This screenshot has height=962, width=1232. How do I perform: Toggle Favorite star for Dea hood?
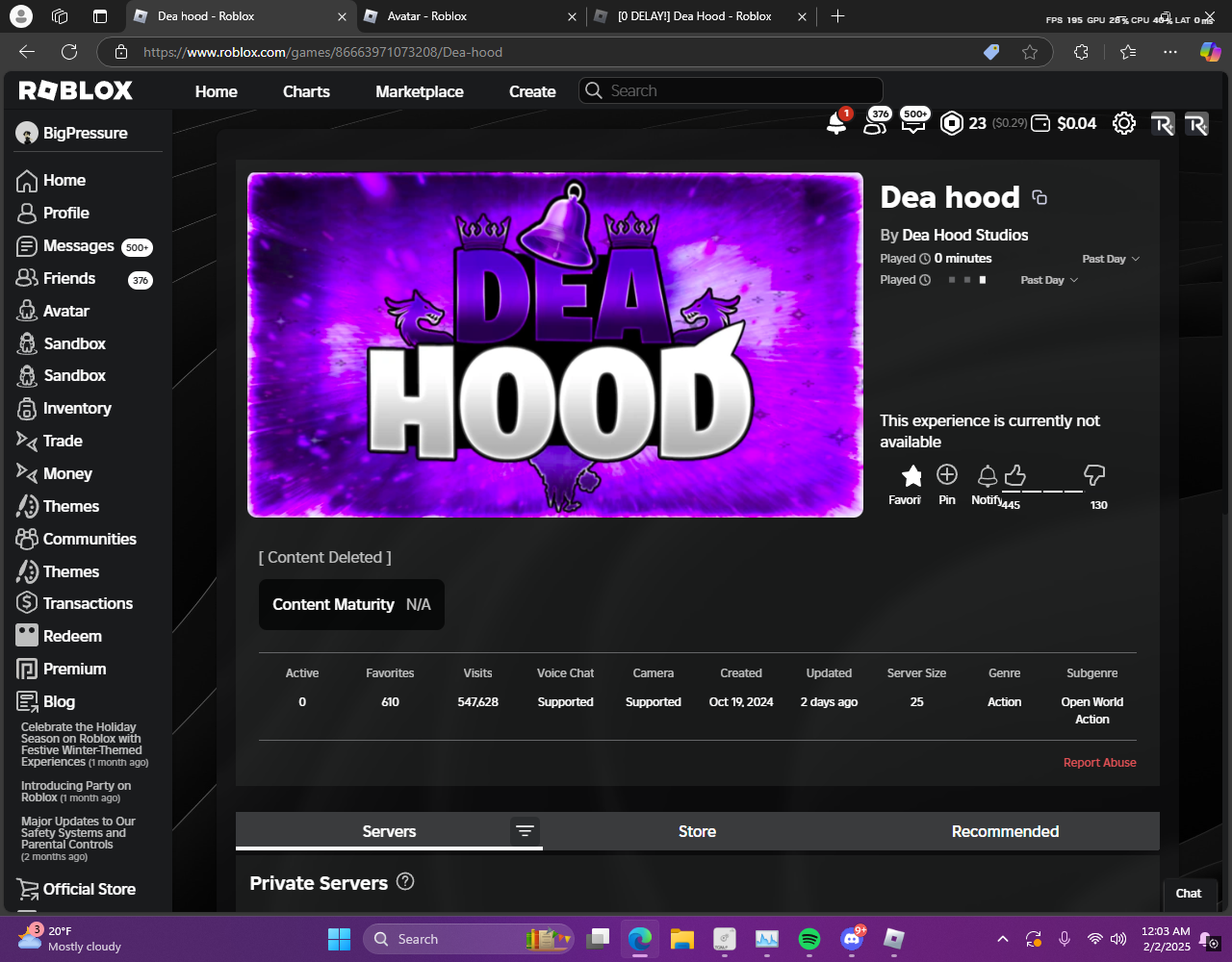(x=911, y=483)
